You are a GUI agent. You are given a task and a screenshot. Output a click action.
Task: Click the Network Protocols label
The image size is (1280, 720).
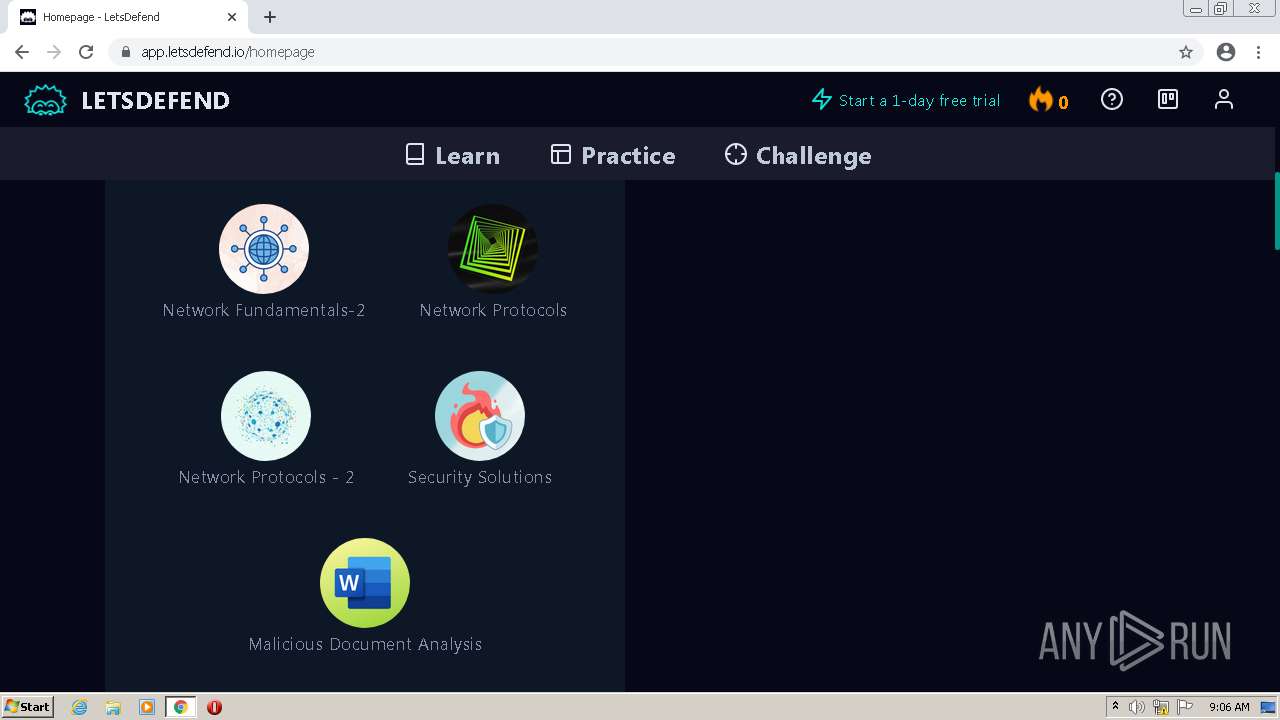[493, 310]
